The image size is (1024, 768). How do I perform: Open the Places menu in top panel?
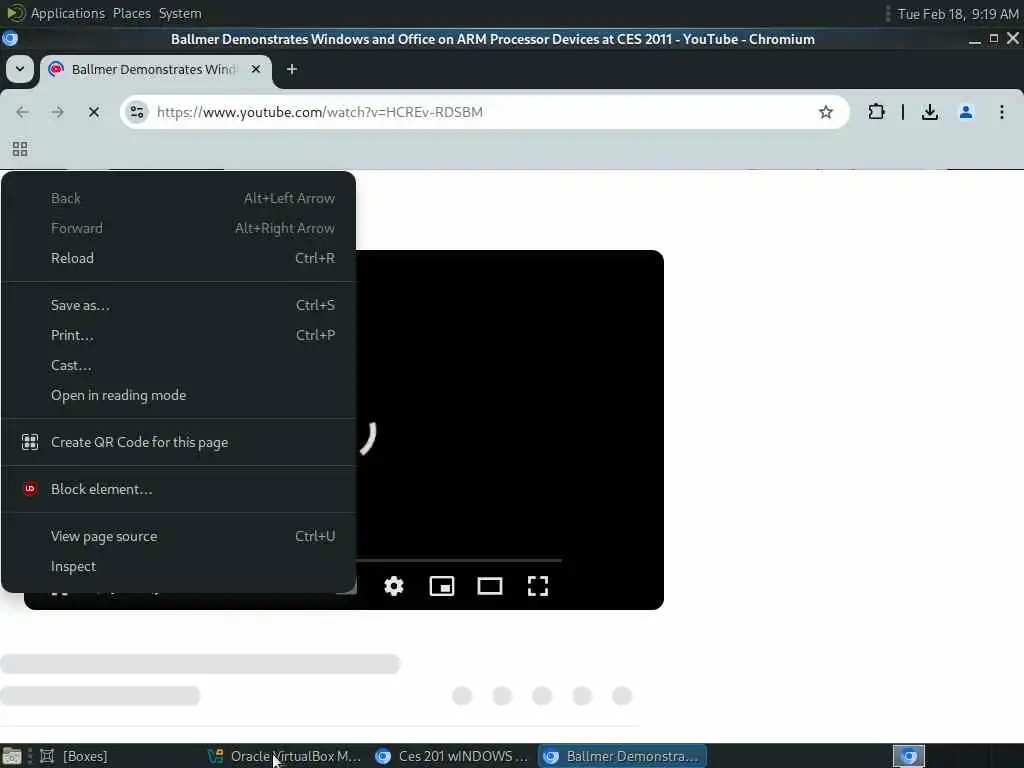point(131,13)
